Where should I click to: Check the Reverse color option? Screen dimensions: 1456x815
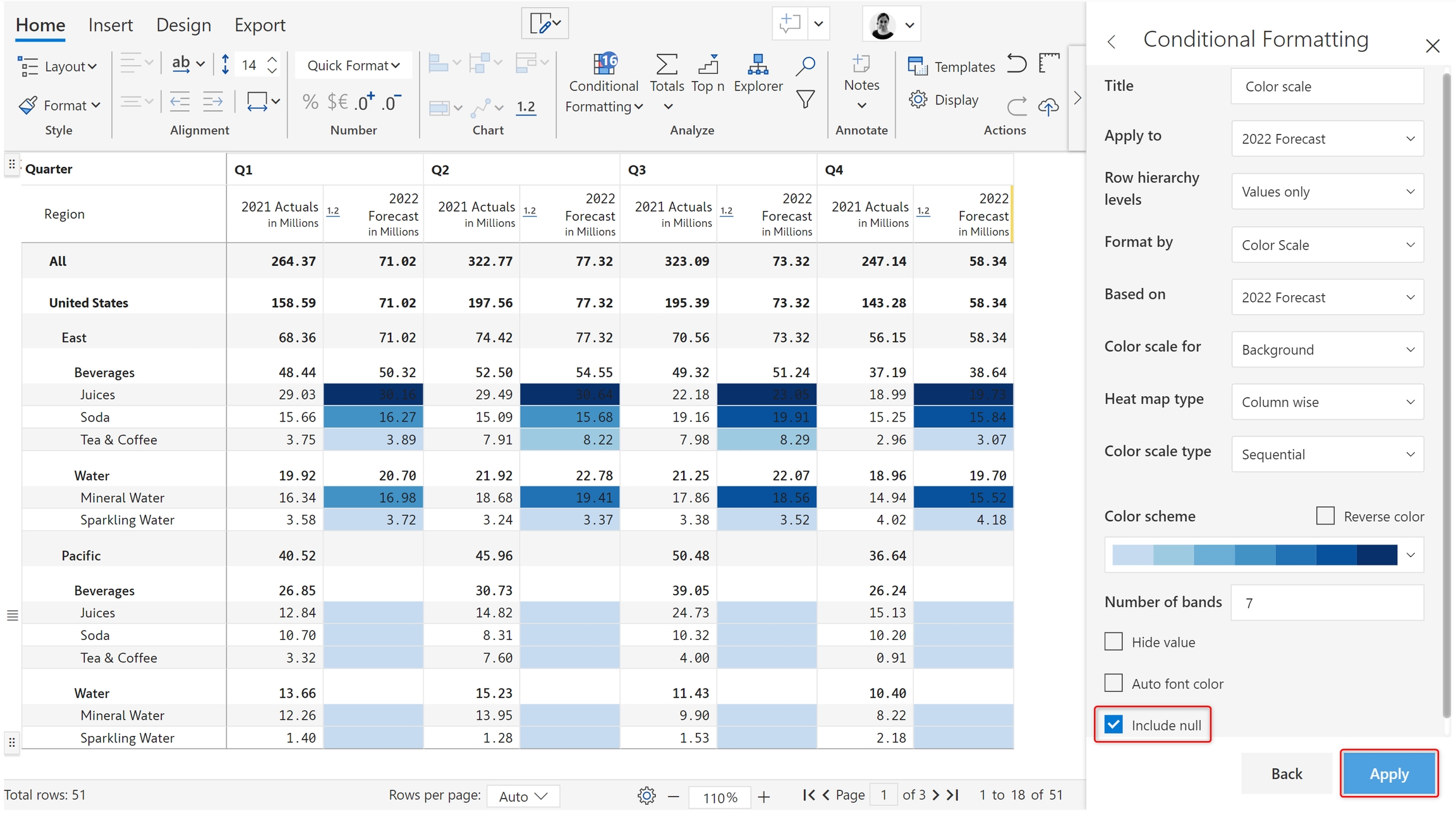point(1325,516)
